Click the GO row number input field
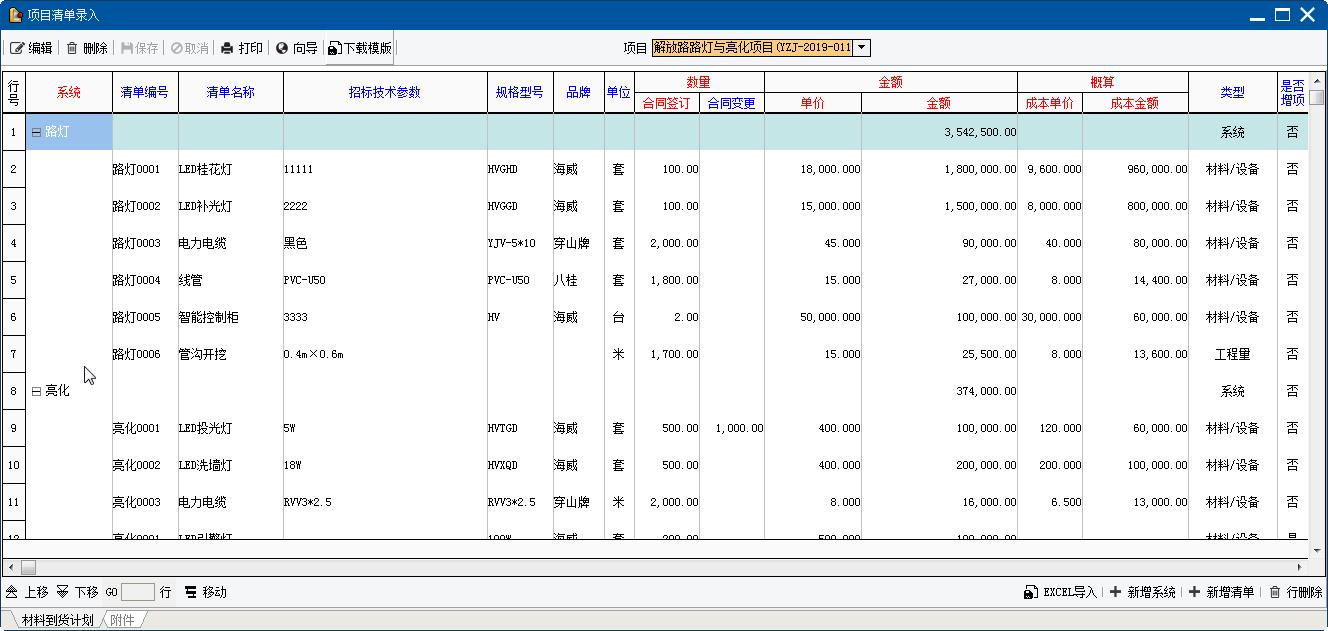Screen dimensions: 1328x631 tap(138, 592)
